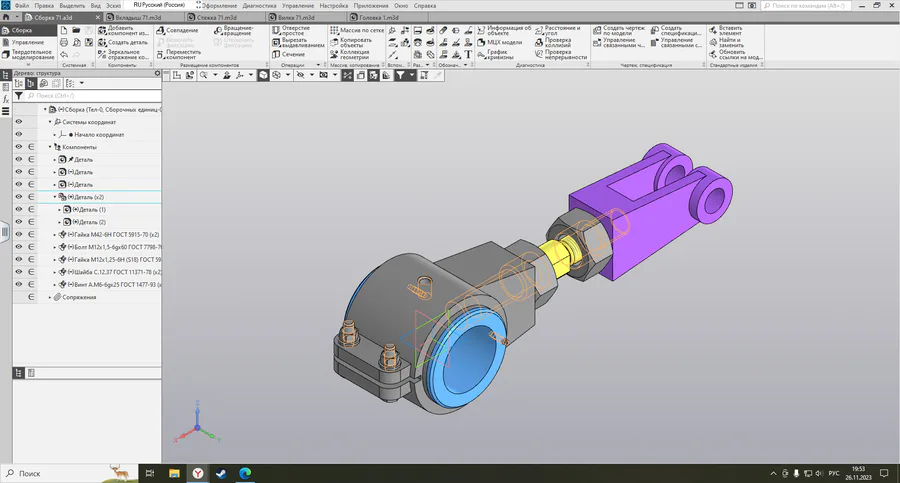The height and width of the screenshot is (483, 900).
Task: Toggle visibility eye of Гайка М42-6Н row
Action: 19,234
